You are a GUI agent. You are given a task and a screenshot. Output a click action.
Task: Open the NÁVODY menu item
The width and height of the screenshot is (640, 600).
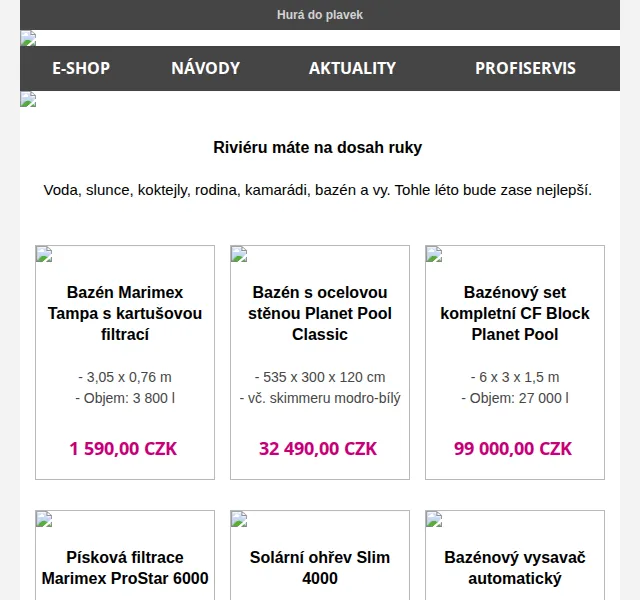206,68
